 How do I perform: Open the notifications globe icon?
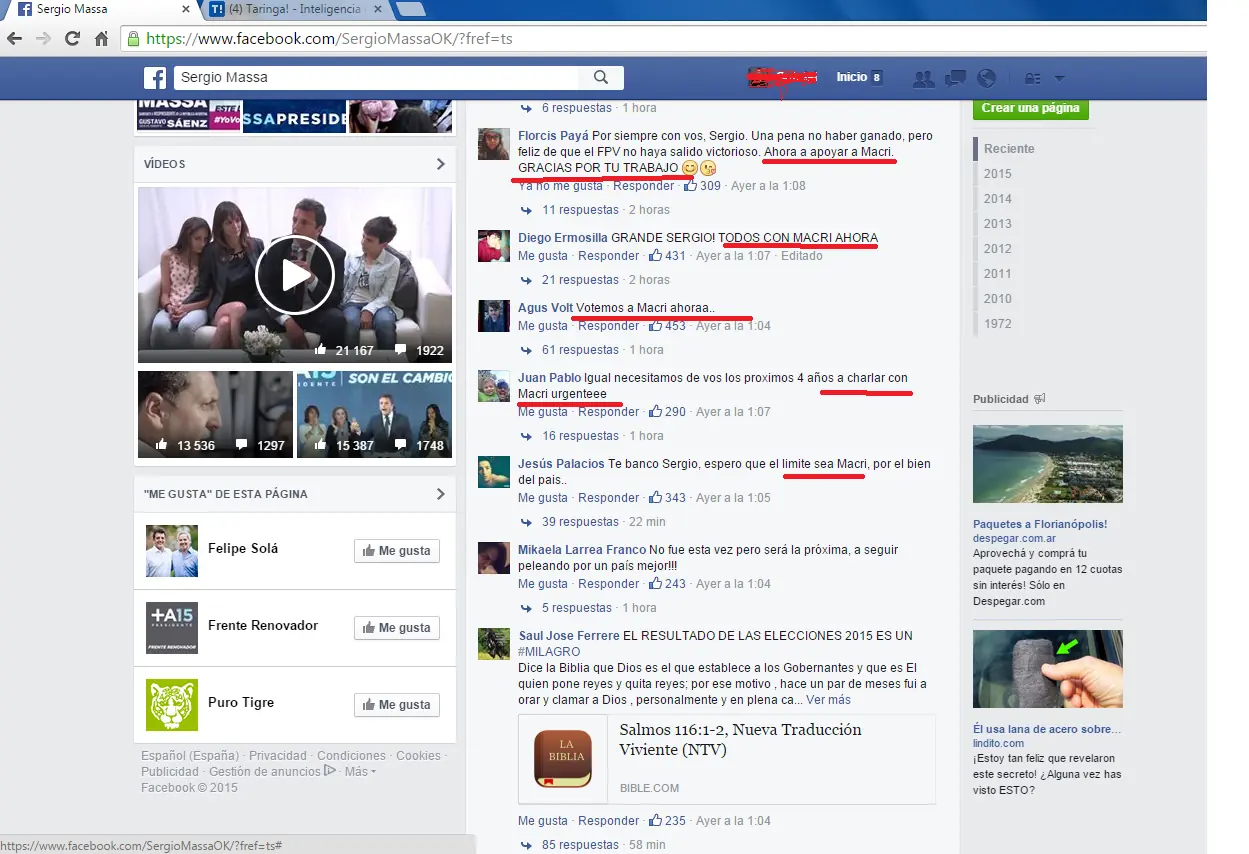coord(986,78)
